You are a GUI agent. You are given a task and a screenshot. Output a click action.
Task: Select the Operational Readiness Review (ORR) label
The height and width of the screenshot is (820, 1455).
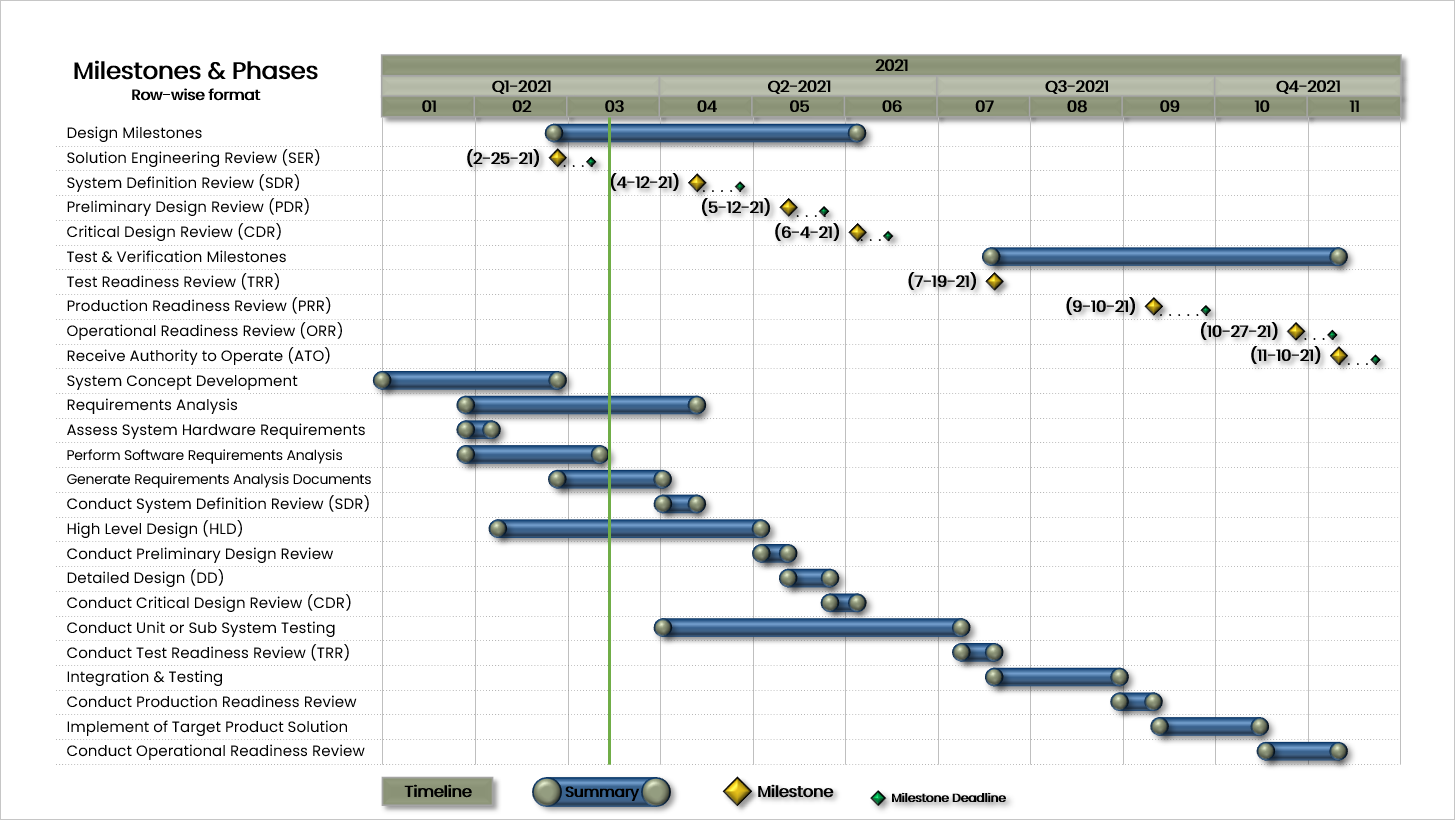click(205, 331)
